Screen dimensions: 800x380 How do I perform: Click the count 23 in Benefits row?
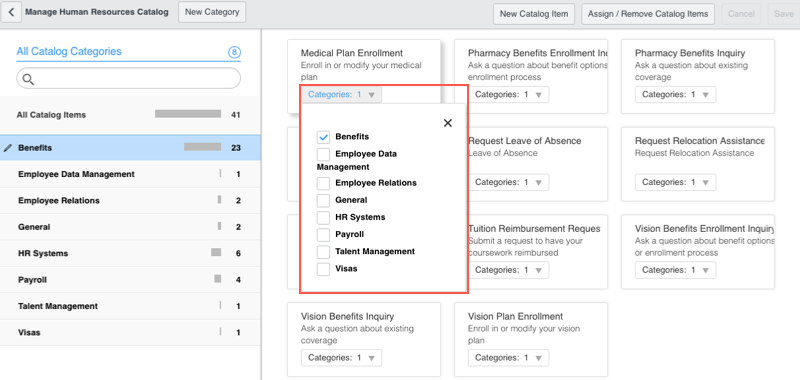[x=235, y=148]
